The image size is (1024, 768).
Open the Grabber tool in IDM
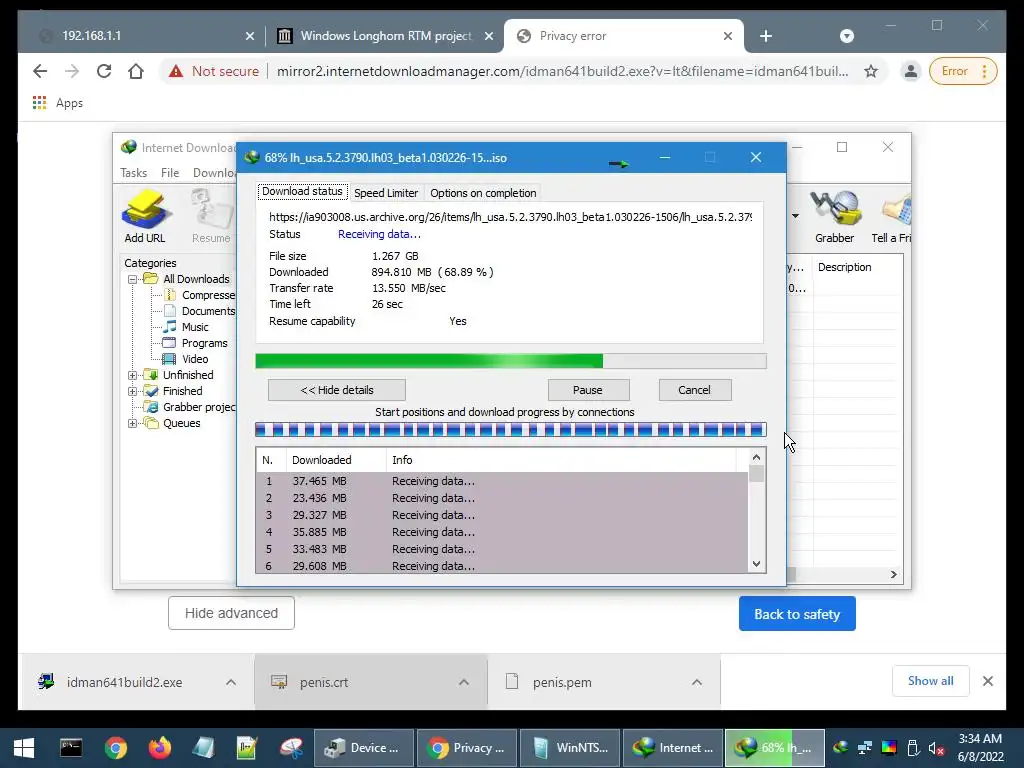pos(834,216)
